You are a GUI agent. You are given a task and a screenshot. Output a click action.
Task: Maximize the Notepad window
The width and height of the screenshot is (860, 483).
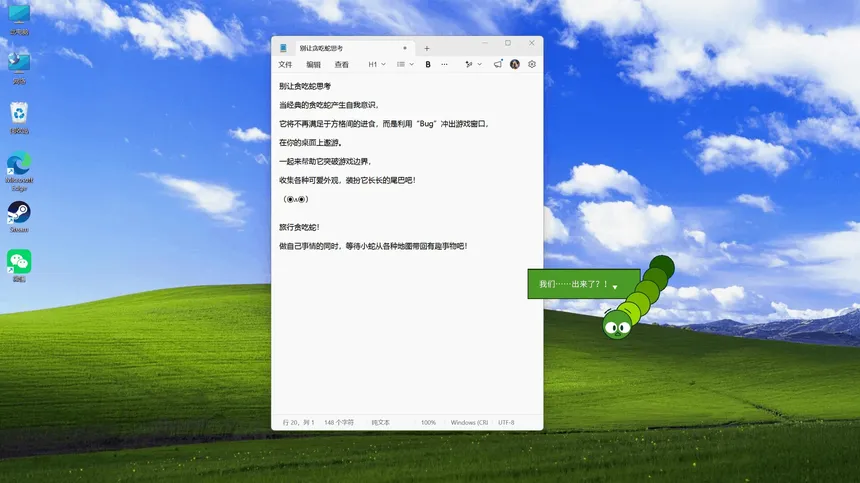[x=508, y=43]
